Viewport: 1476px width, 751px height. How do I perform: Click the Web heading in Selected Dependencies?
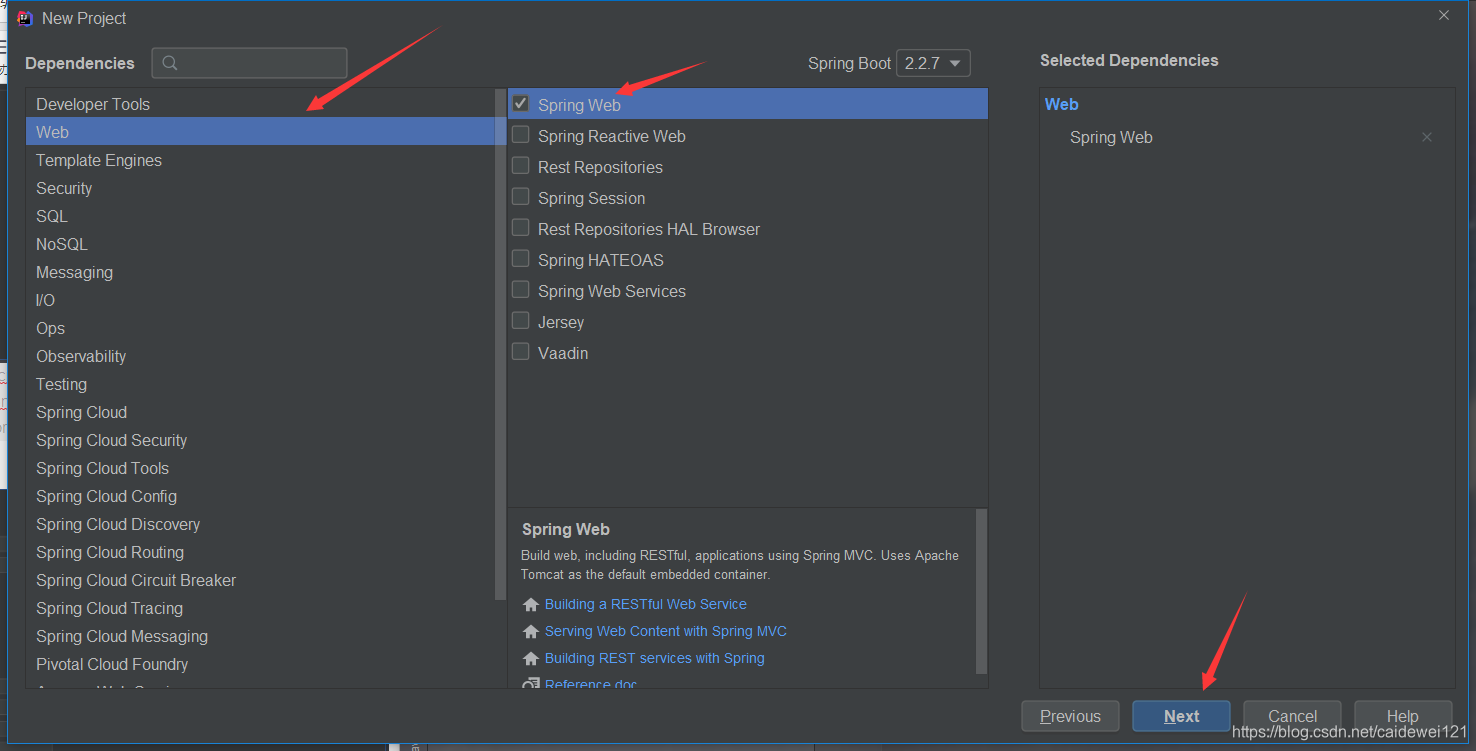[1062, 104]
